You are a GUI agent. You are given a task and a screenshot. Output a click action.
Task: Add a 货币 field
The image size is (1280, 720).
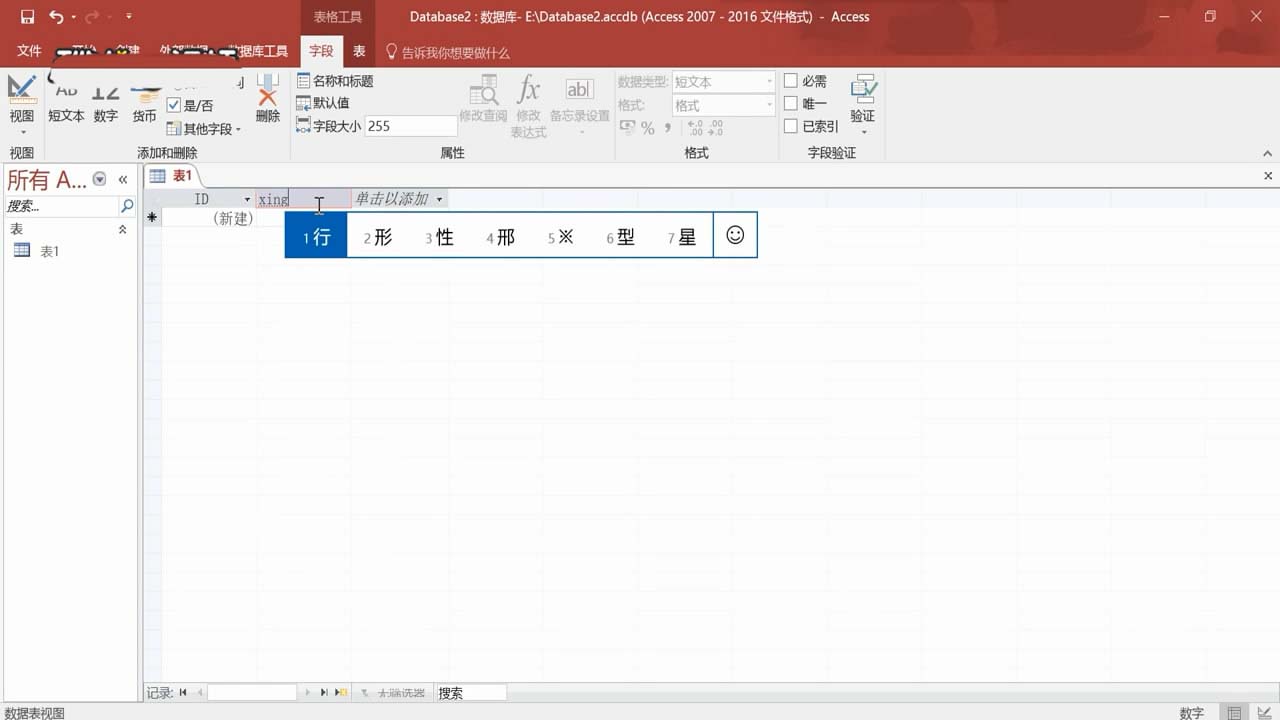click(145, 104)
